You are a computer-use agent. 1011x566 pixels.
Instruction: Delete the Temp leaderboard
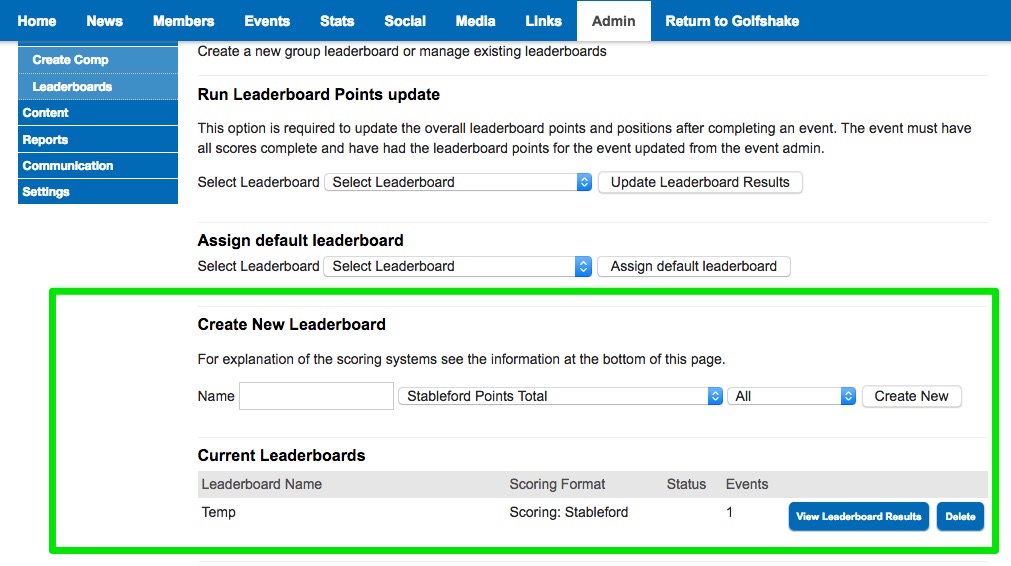pos(960,517)
